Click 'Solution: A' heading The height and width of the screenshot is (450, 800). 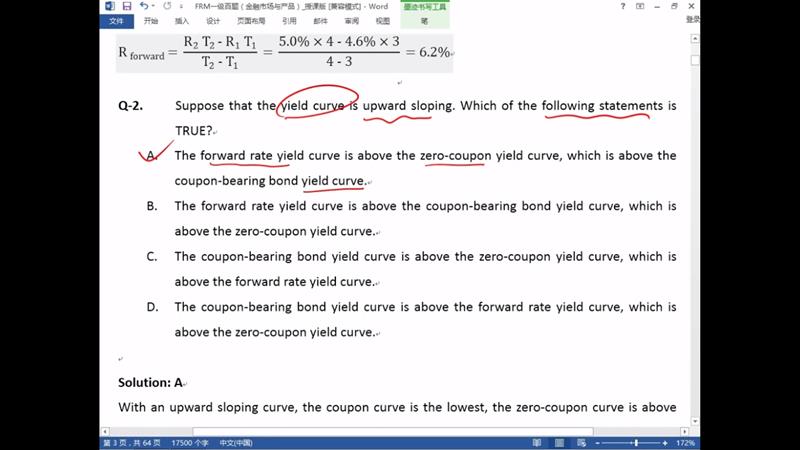(x=151, y=383)
